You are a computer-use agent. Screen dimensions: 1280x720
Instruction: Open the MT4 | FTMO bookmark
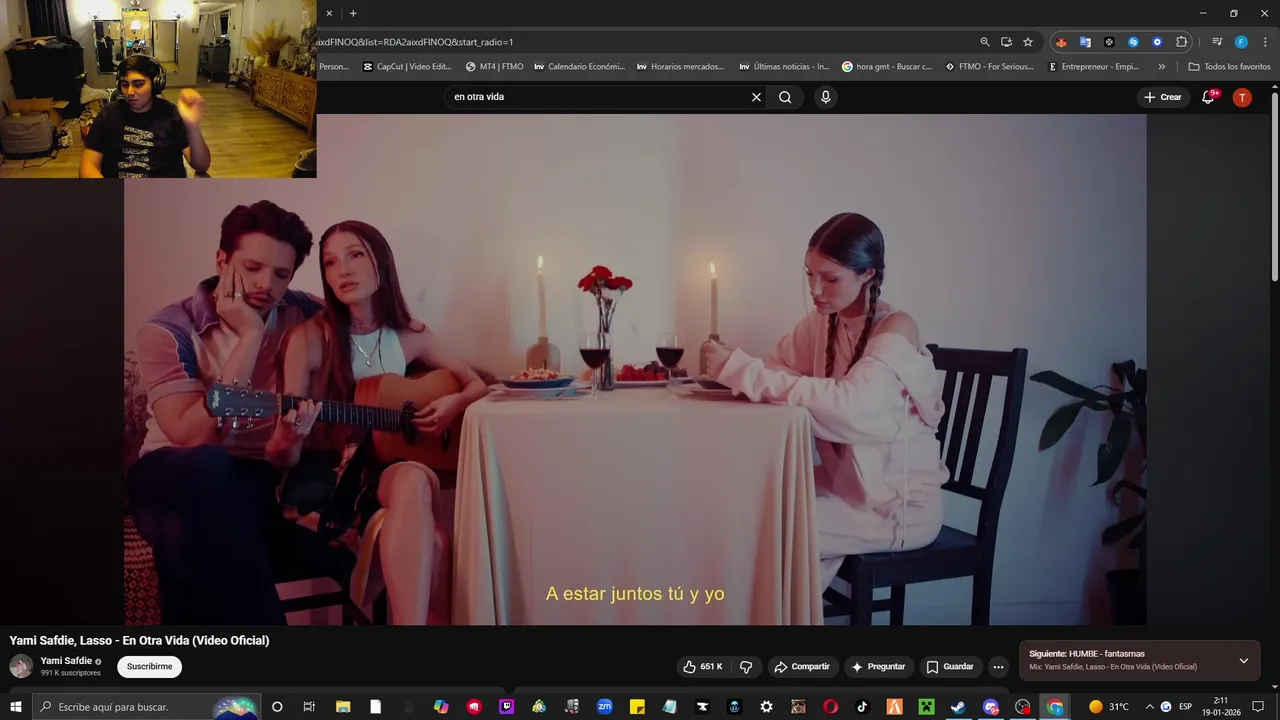[x=494, y=67]
